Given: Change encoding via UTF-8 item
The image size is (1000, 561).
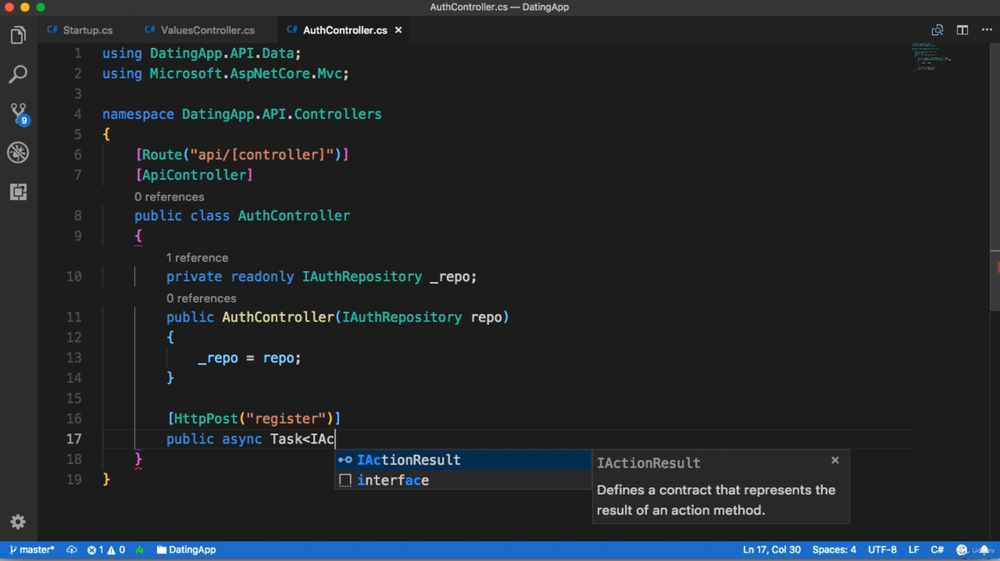Looking at the screenshot, I should click(x=882, y=550).
